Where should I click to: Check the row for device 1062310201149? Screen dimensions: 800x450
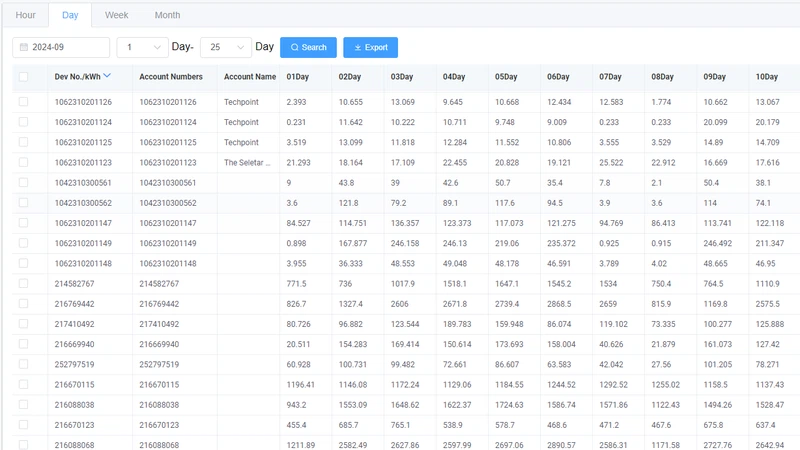(23, 243)
